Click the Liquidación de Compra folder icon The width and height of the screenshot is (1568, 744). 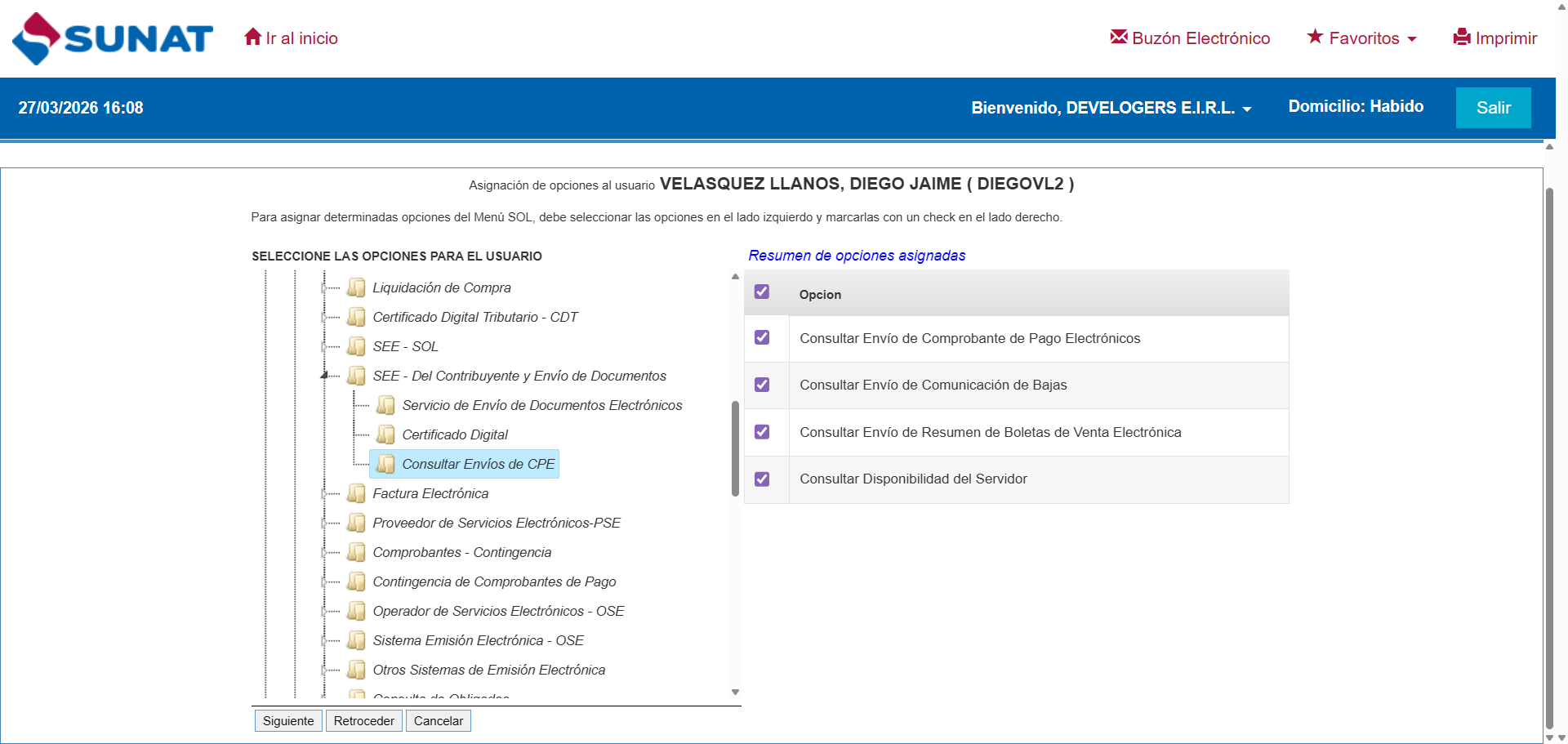pyautogui.click(x=356, y=287)
